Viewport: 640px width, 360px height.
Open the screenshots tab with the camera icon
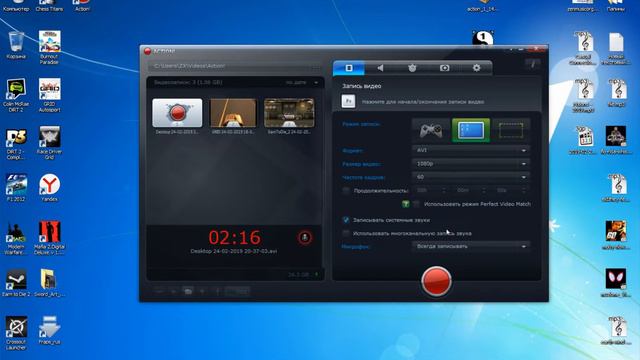pyautogui.click(x=444, y=68)
